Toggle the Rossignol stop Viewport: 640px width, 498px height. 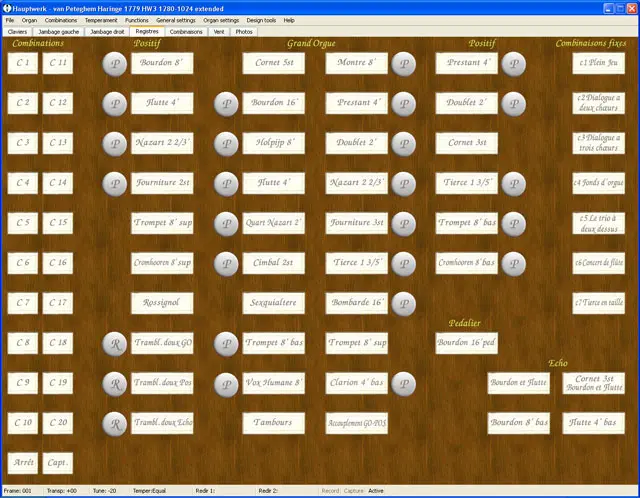pos(162,303)
